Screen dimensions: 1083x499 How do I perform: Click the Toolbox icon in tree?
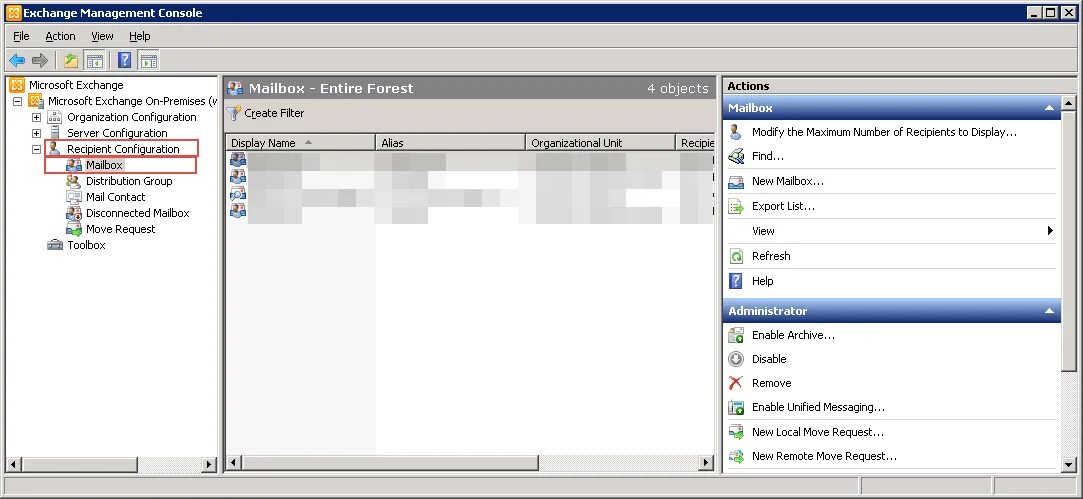(x=55, y=245)
